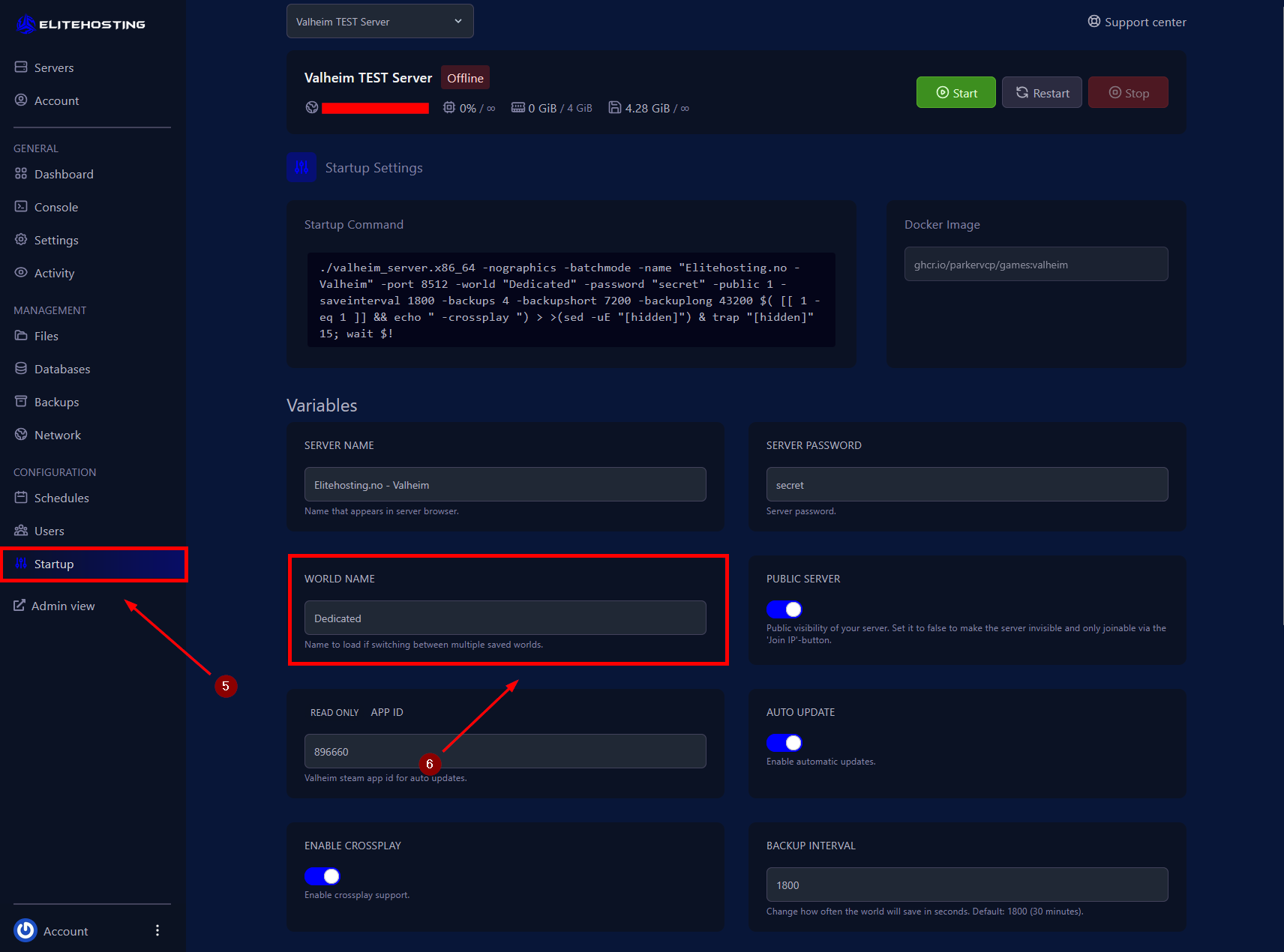Click the Startup Settings header icon
This screenshot has width=1284, height=952.
(301, 168)
